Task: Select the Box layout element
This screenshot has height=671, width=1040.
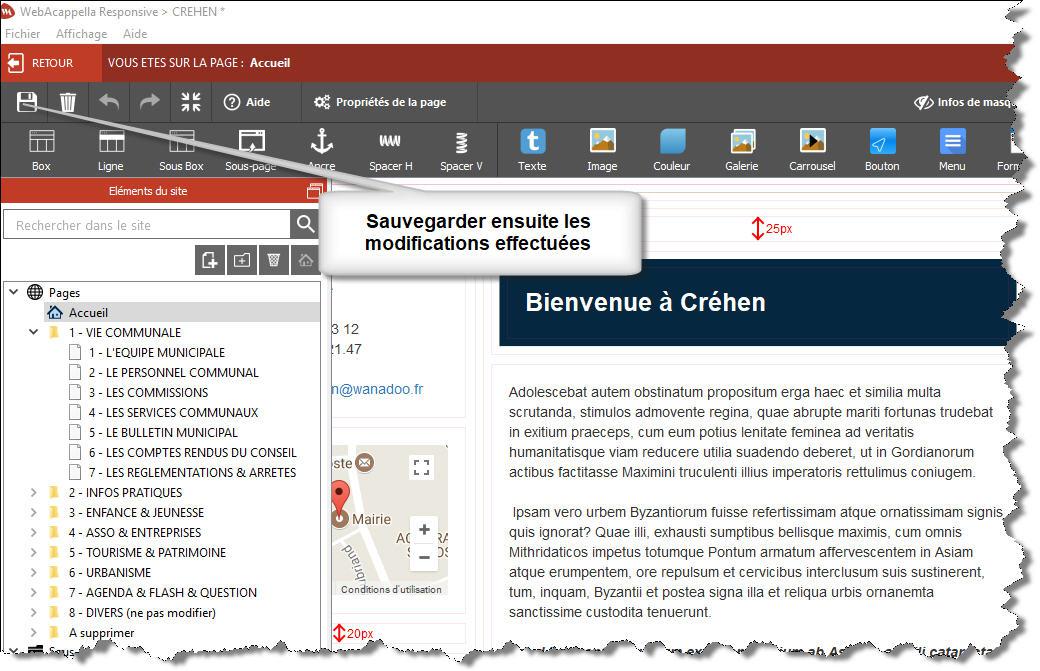Action: point(41,149)
